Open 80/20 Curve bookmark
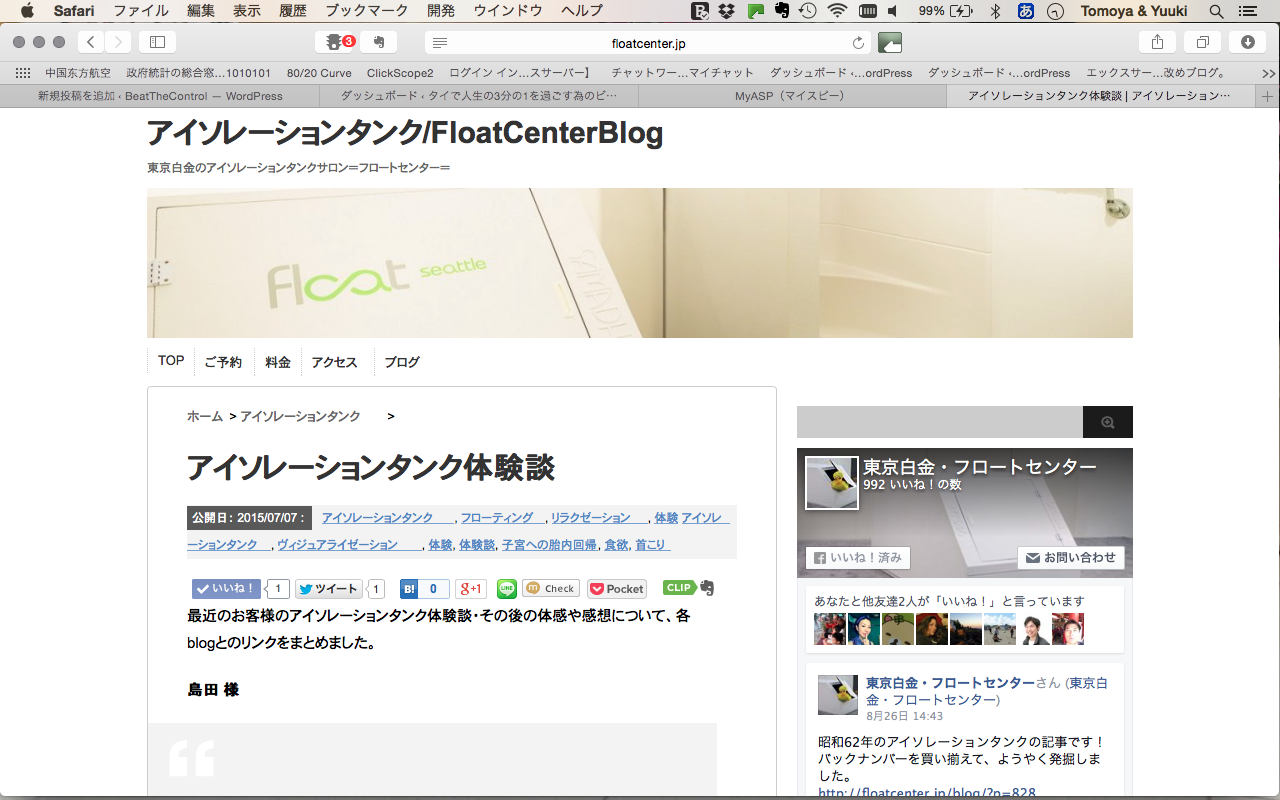Image resolution: width=1280 pixels, height=800 pixels. pyautogui.click(x=319, y=73)
